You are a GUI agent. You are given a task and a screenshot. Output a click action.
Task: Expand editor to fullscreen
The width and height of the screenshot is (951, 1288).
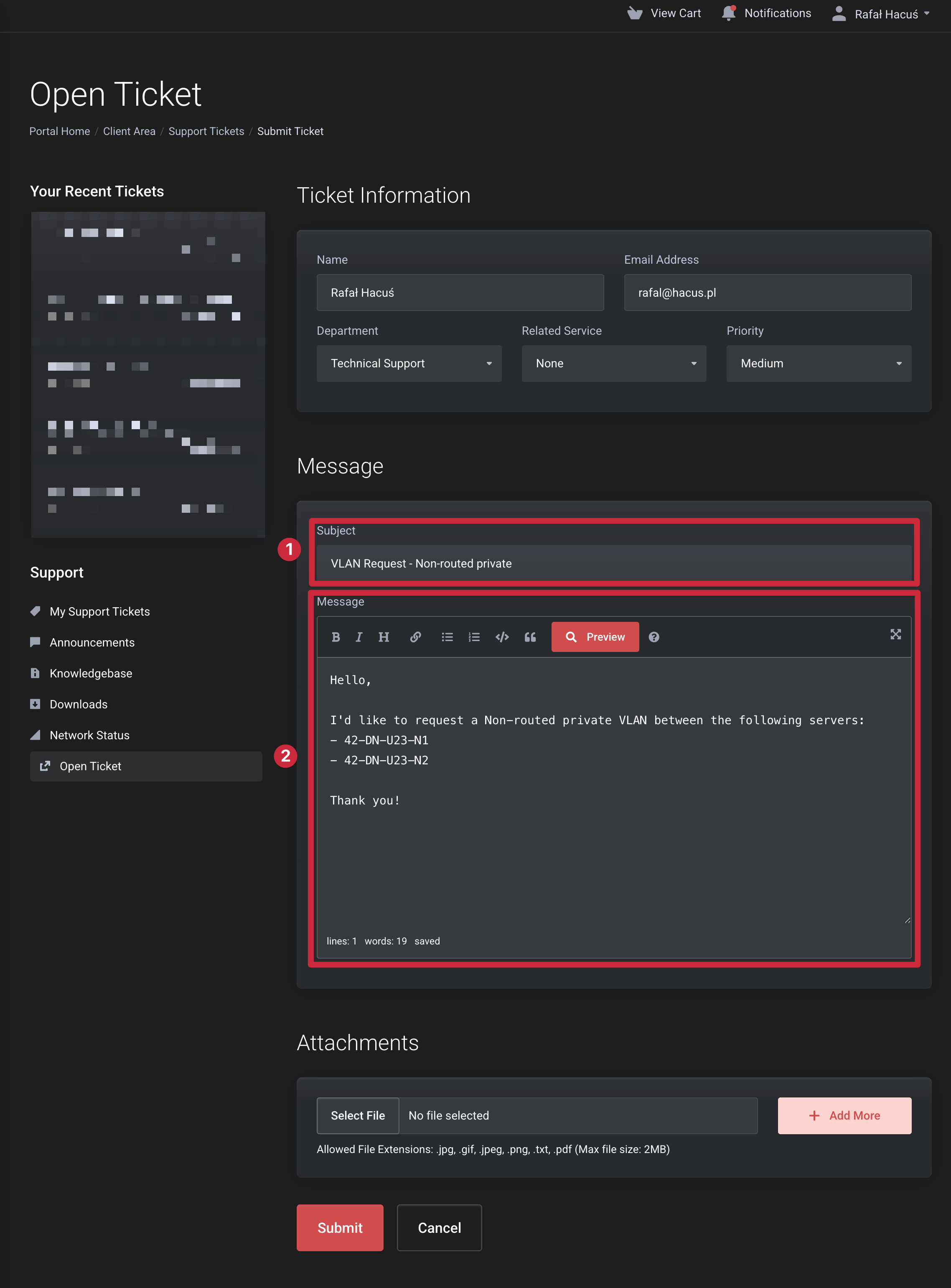895,634
